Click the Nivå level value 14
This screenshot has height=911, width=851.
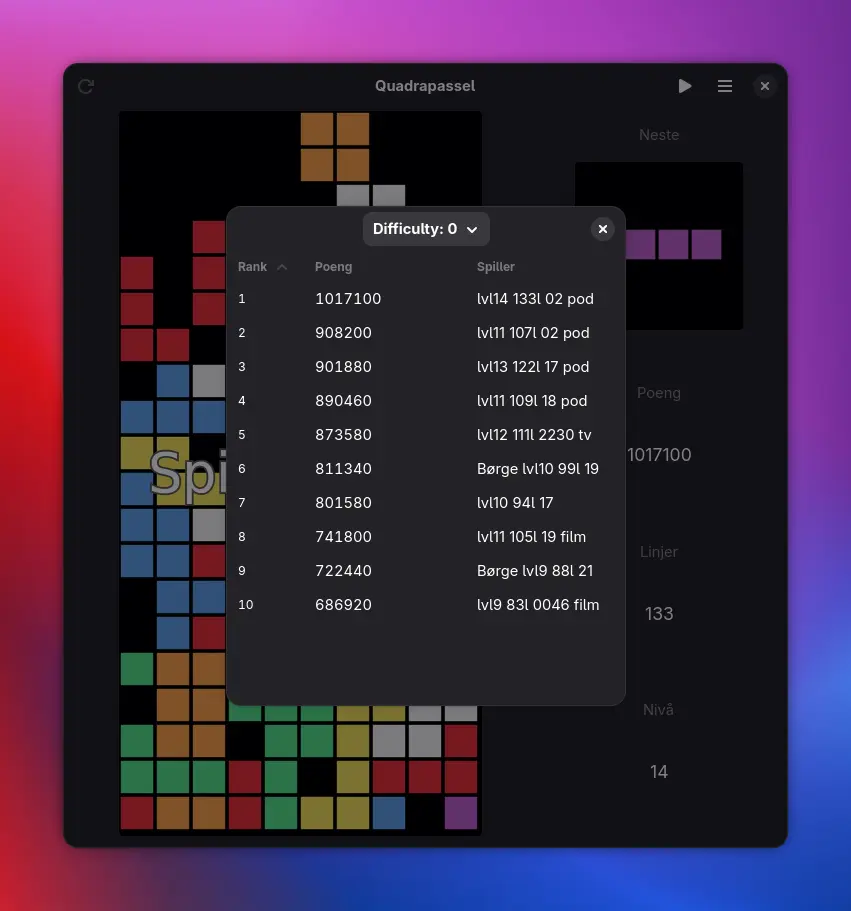click(659, 772)
